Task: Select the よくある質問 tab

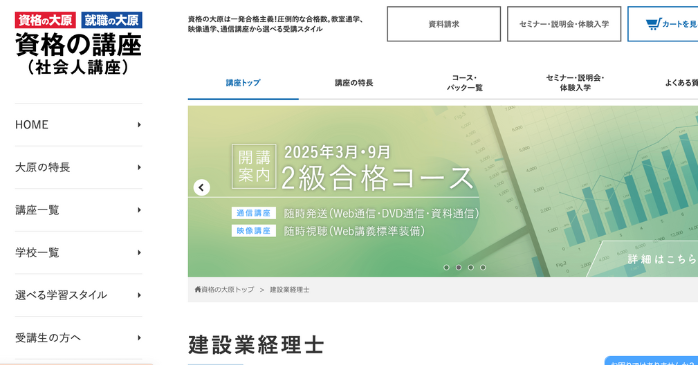Action: [x=681, y=83]
